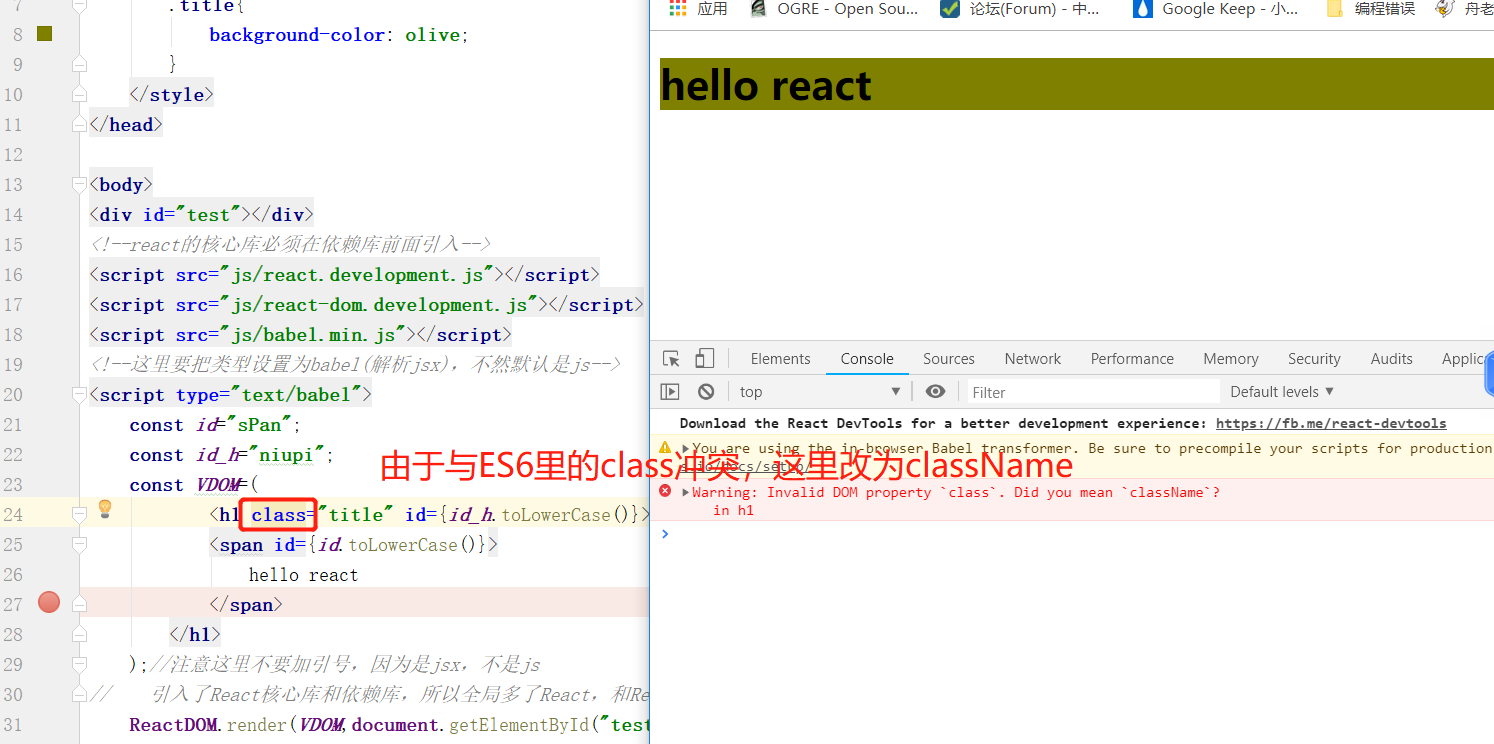Viewport: 1494px width, 744px height.
Task: Open the Chrome Apps (应用) shortcut icon
Action: coord(678,9)
